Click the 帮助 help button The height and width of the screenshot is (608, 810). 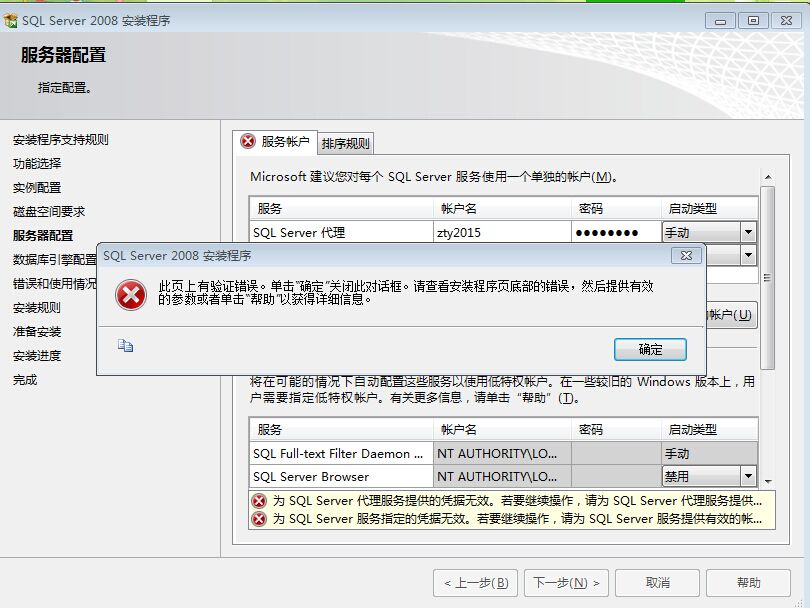748,583
